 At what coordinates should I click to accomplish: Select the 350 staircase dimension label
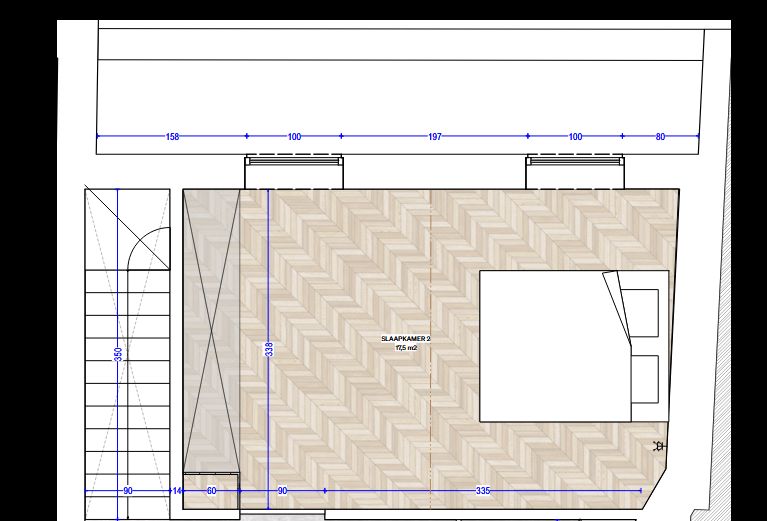tap(118, 354)
